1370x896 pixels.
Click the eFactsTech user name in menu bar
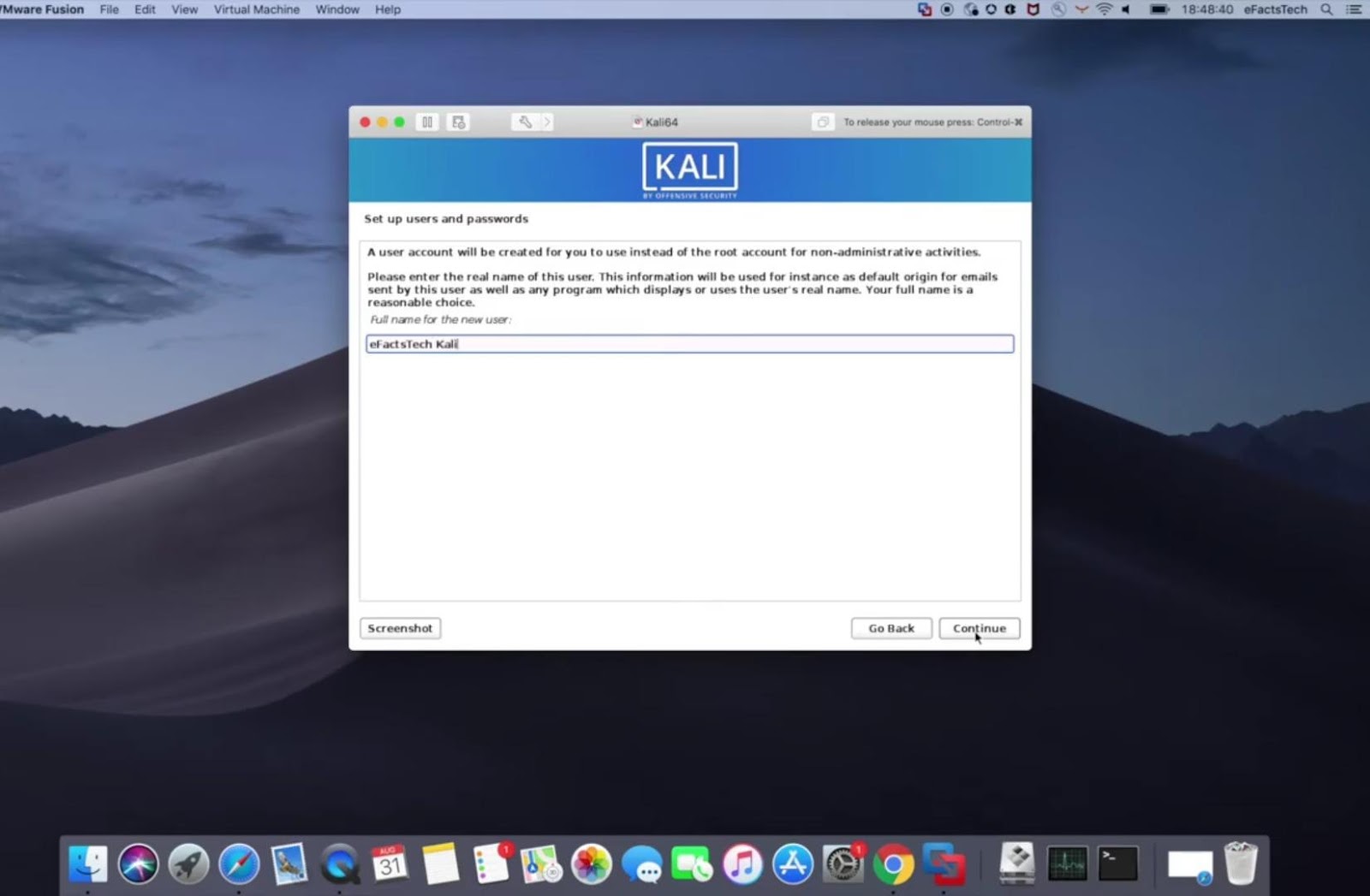coord(1276,9)
